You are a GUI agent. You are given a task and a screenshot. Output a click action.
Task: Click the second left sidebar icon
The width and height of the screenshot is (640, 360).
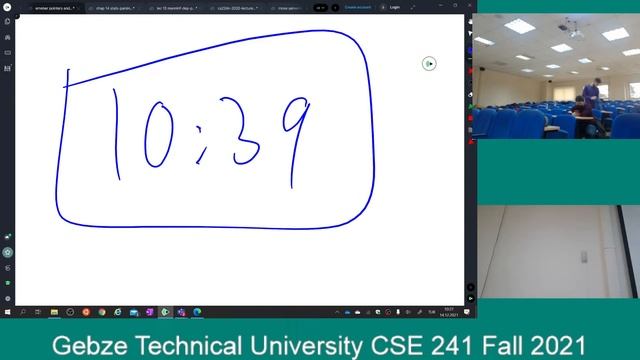click(x=7, y=37)
